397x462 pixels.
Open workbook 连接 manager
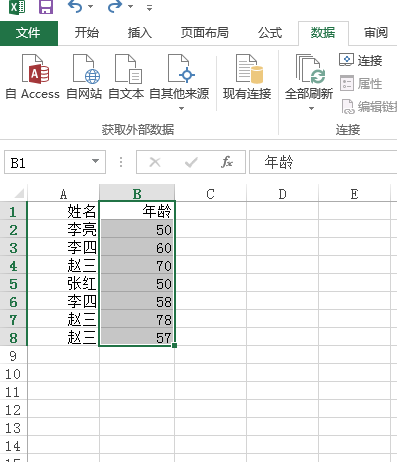point(361,60)
